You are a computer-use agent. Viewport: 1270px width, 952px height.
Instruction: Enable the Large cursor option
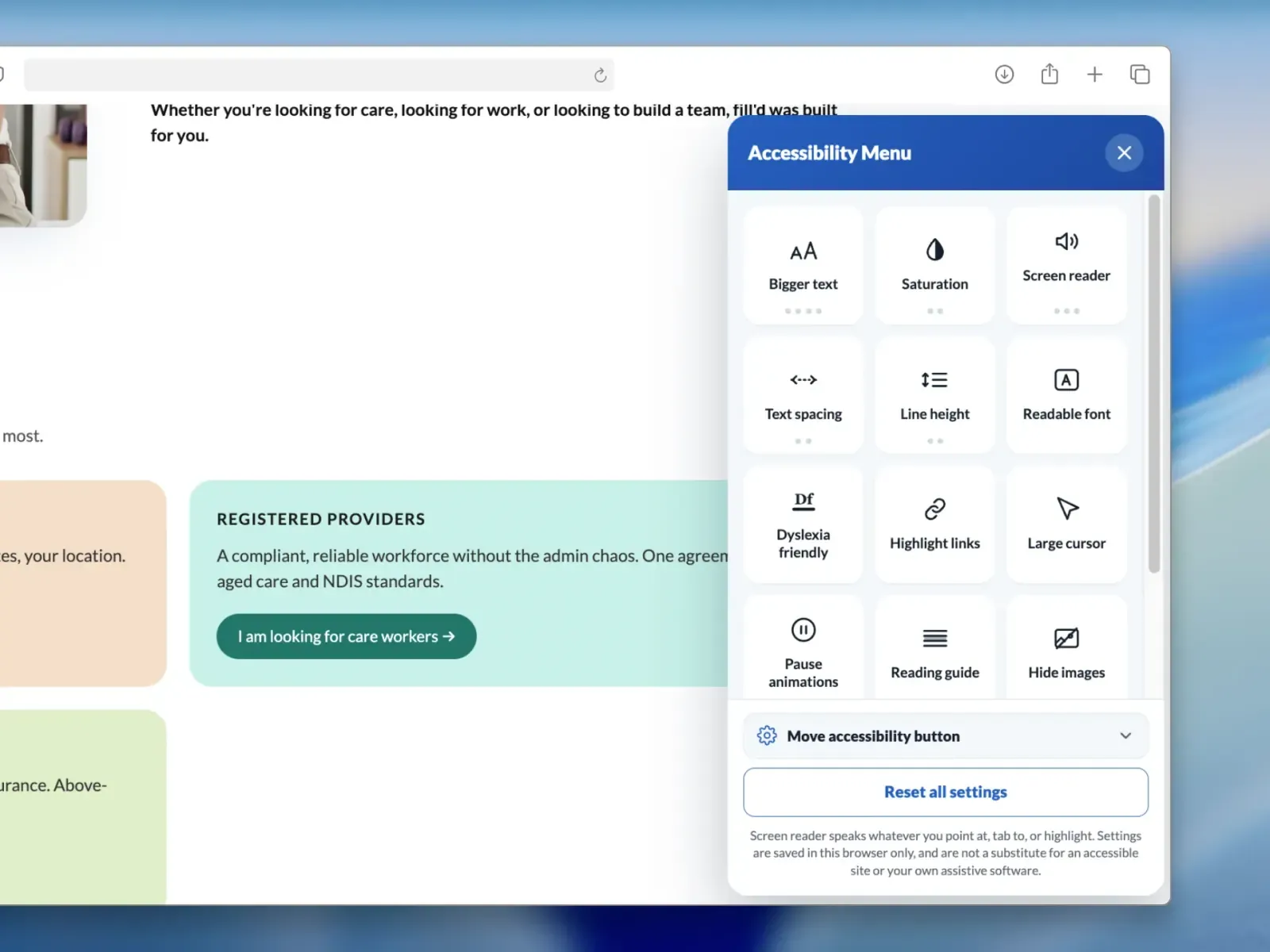[1067, 524]
